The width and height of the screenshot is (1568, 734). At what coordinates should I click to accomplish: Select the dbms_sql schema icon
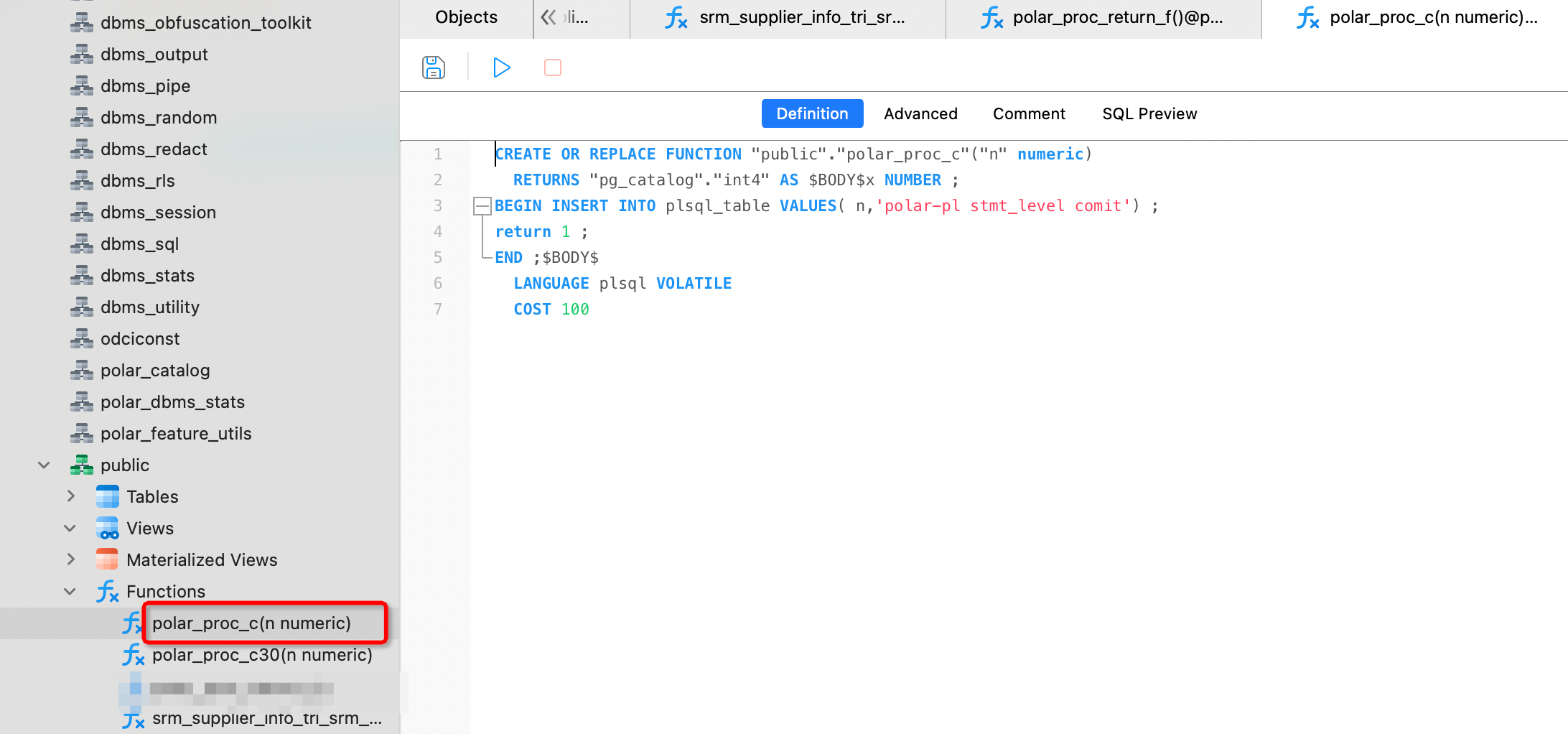[82, 244]
